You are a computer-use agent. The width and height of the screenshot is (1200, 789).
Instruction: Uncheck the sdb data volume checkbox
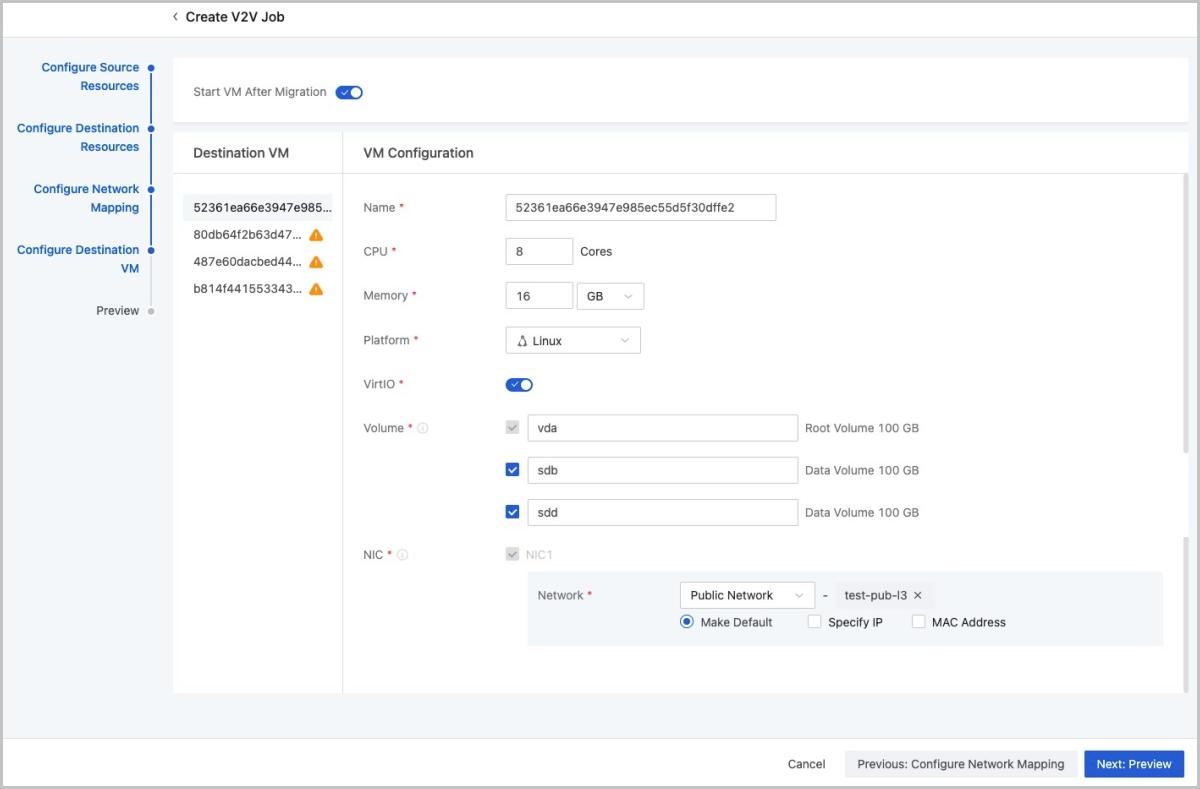click(513, 470)
